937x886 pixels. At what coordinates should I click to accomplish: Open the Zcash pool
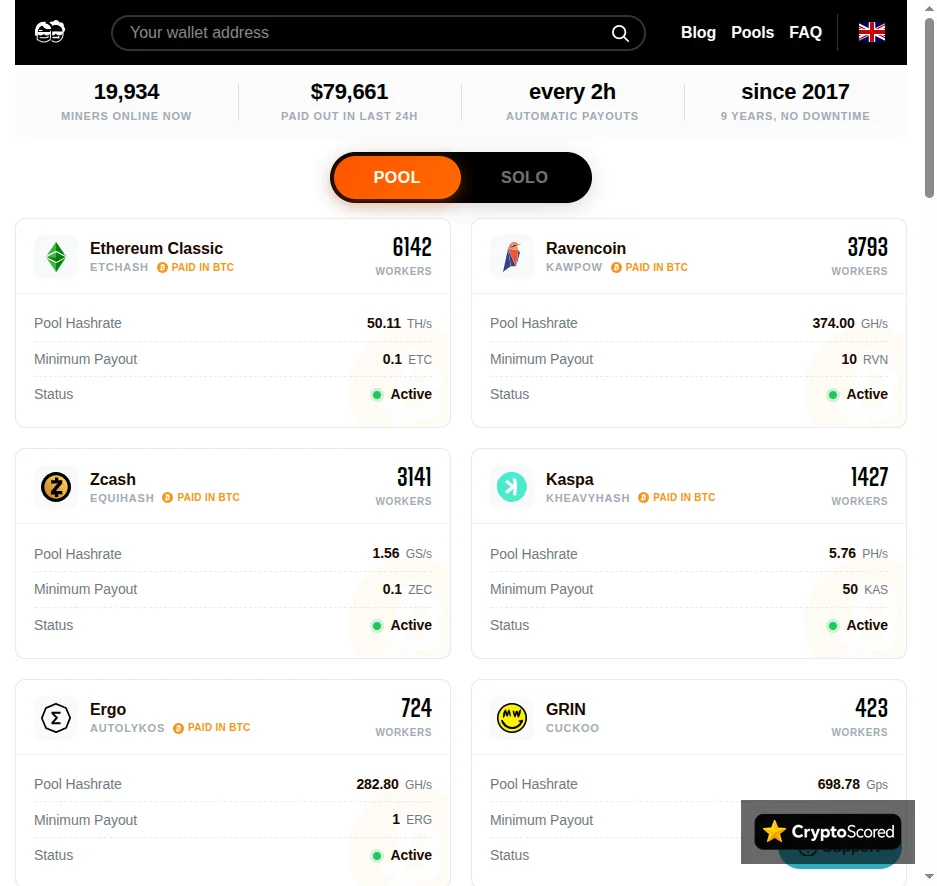232,553
